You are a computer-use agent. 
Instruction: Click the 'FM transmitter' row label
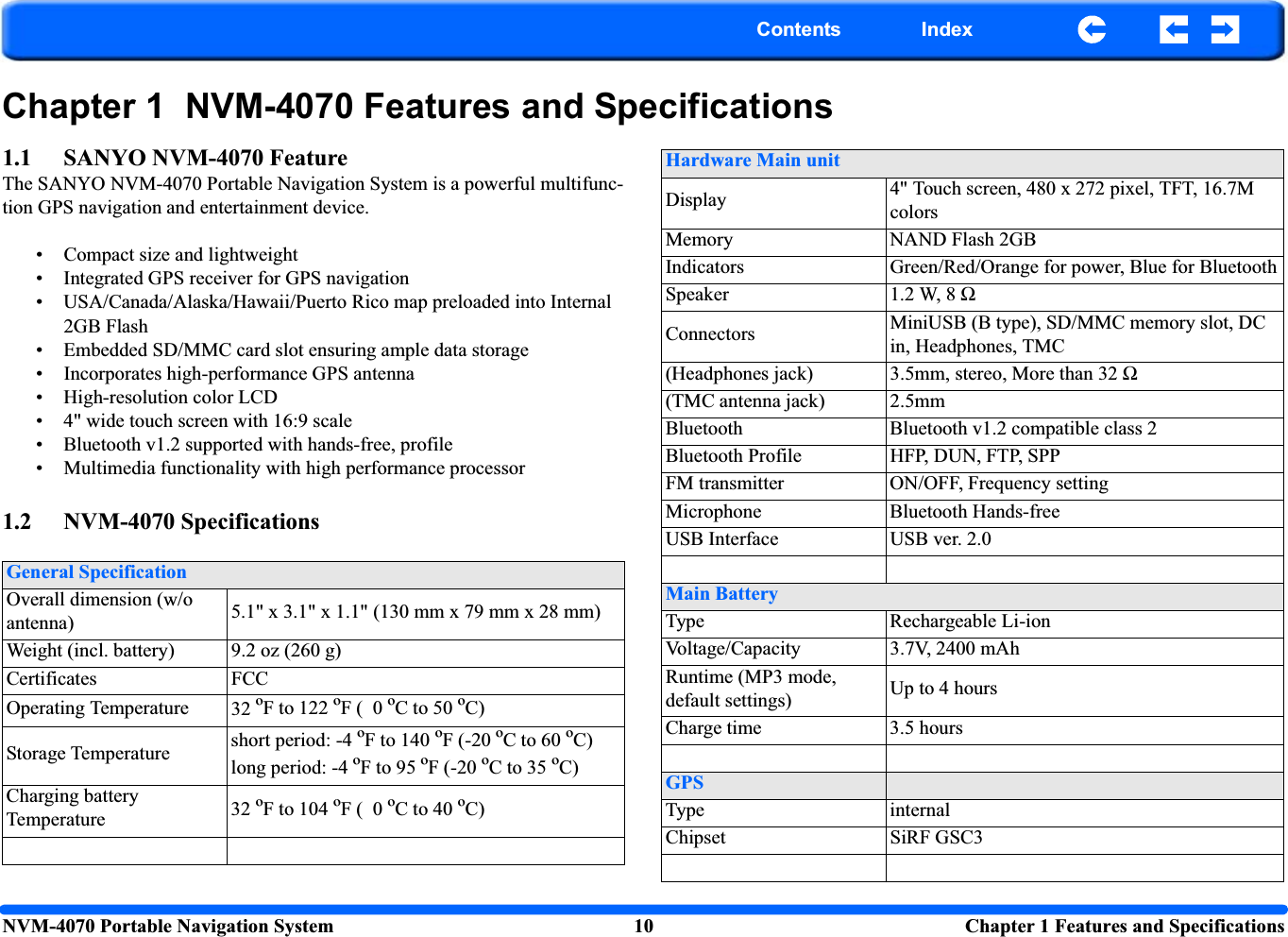tap(724, 484)
